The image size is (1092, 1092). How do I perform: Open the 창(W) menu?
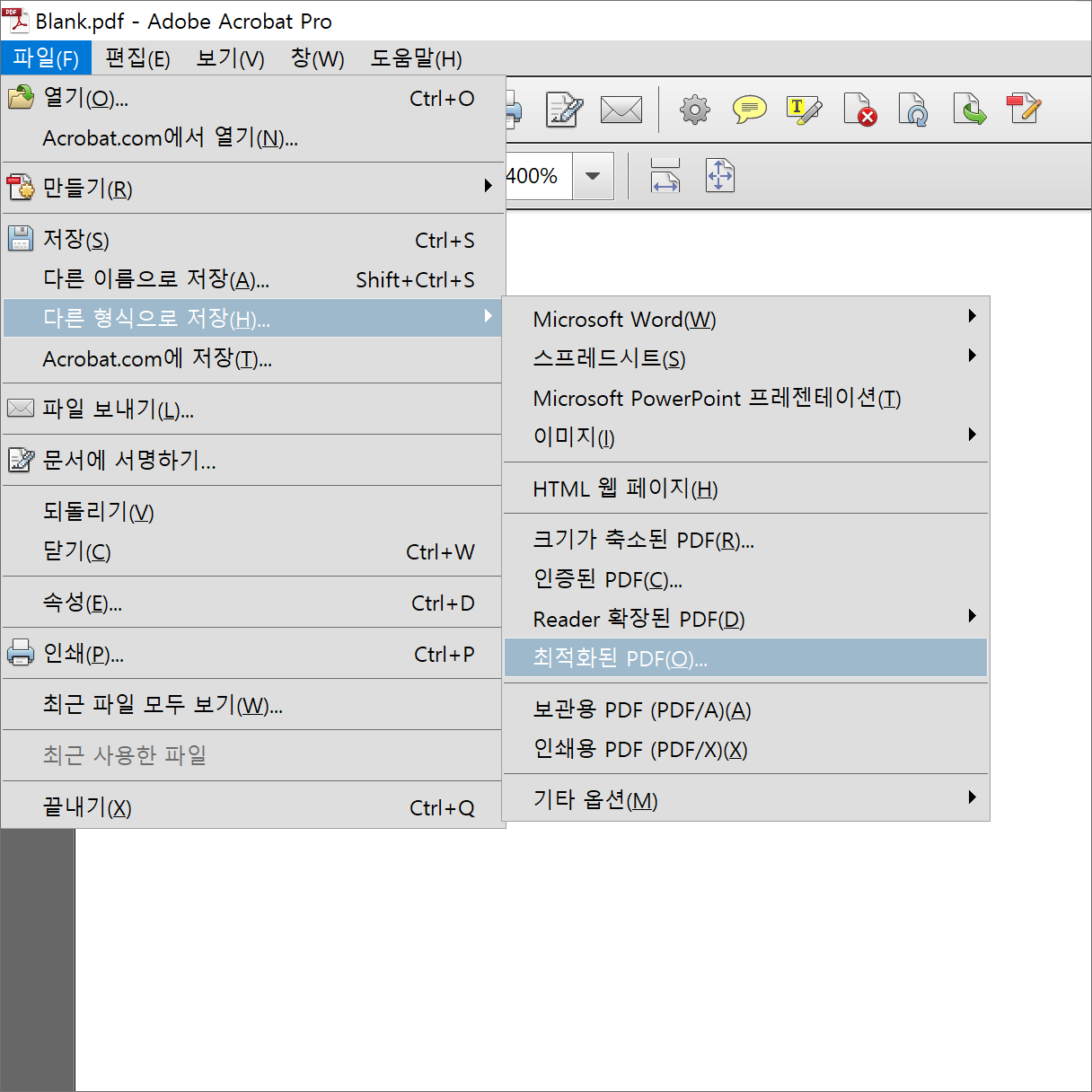pos(318,58)
